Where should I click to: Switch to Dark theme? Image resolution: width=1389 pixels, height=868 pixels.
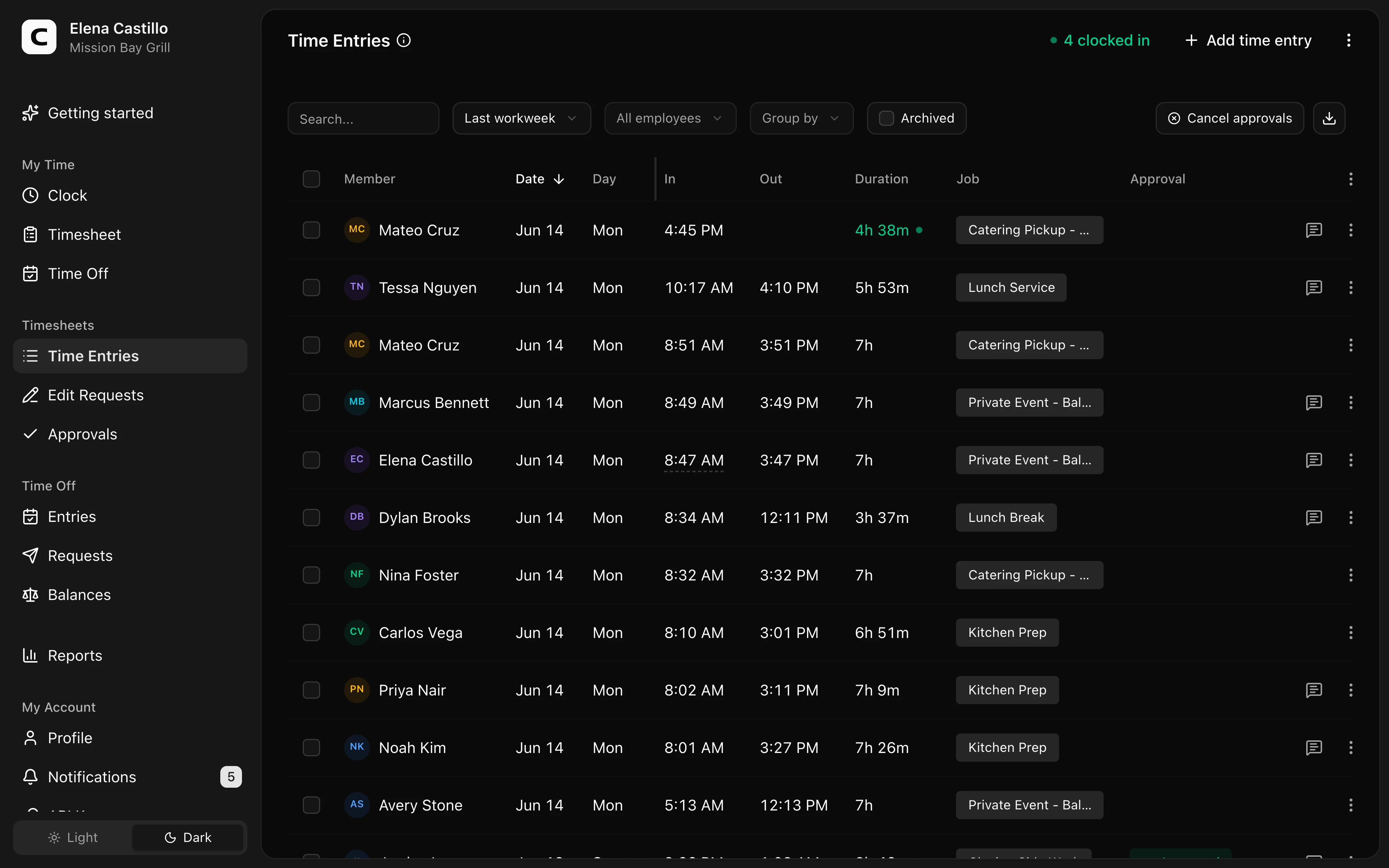tap(188, 838)
